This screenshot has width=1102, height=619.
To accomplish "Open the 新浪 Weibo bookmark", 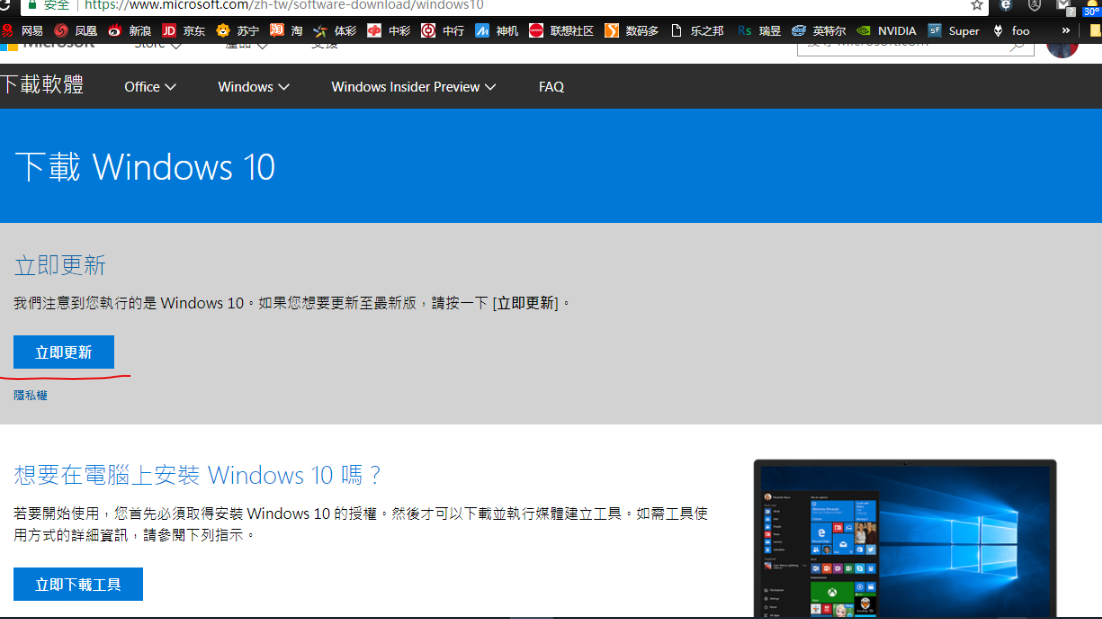I will click(x=129, y=31).
